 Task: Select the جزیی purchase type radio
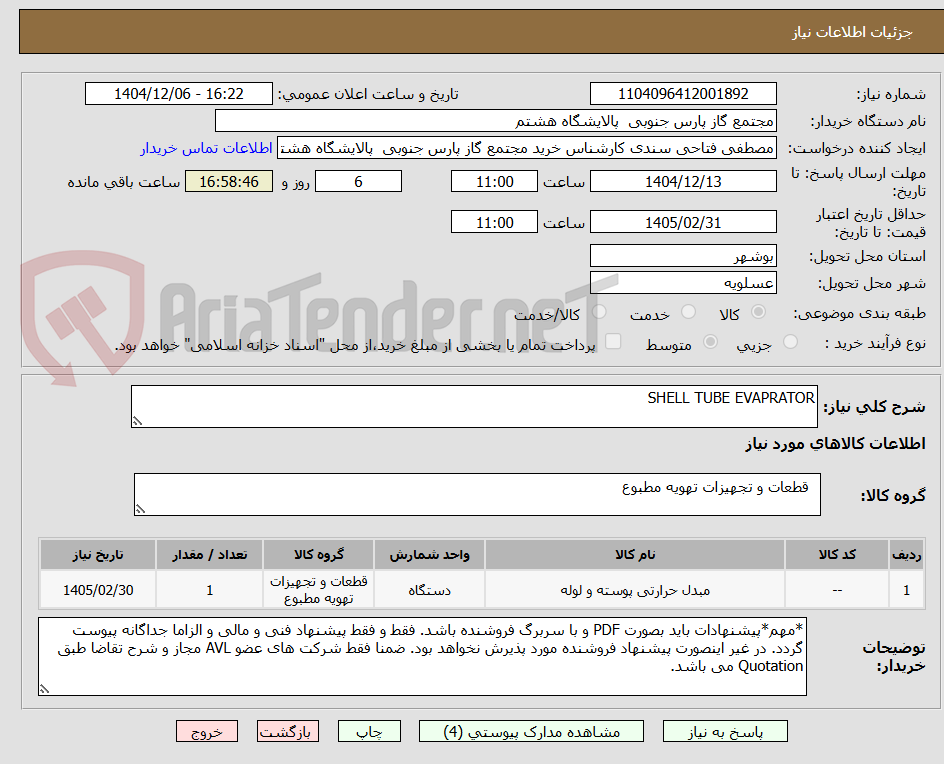(x=790, y=342)
